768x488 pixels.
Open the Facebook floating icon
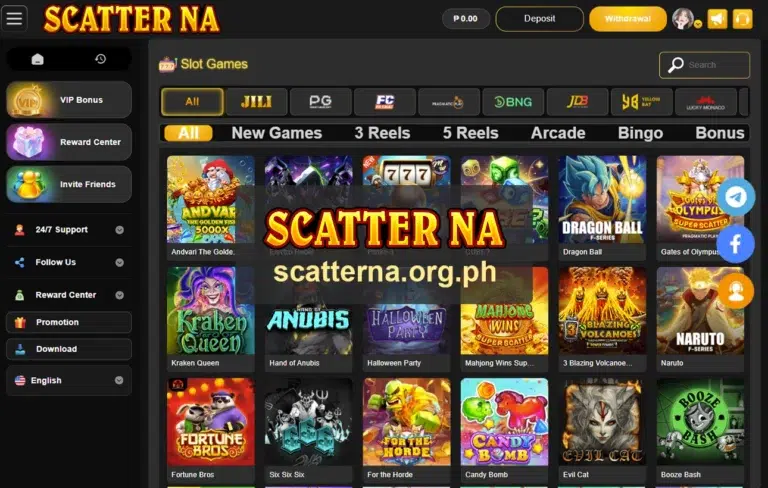tap(736, 244)
